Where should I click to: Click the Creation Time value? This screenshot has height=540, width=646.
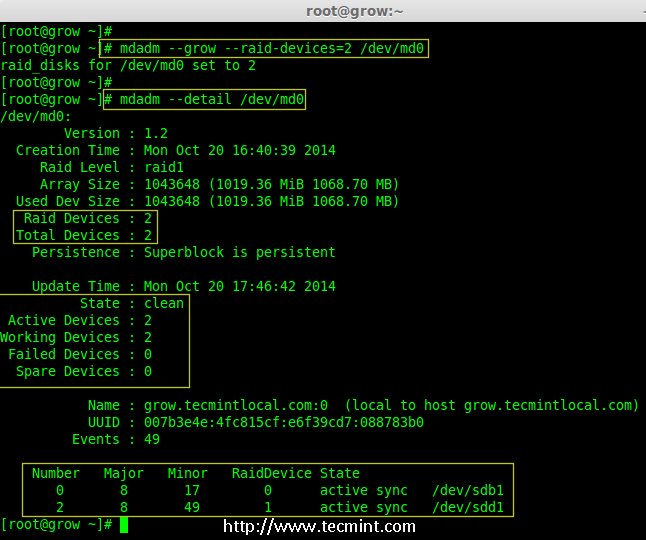(240, 150)
